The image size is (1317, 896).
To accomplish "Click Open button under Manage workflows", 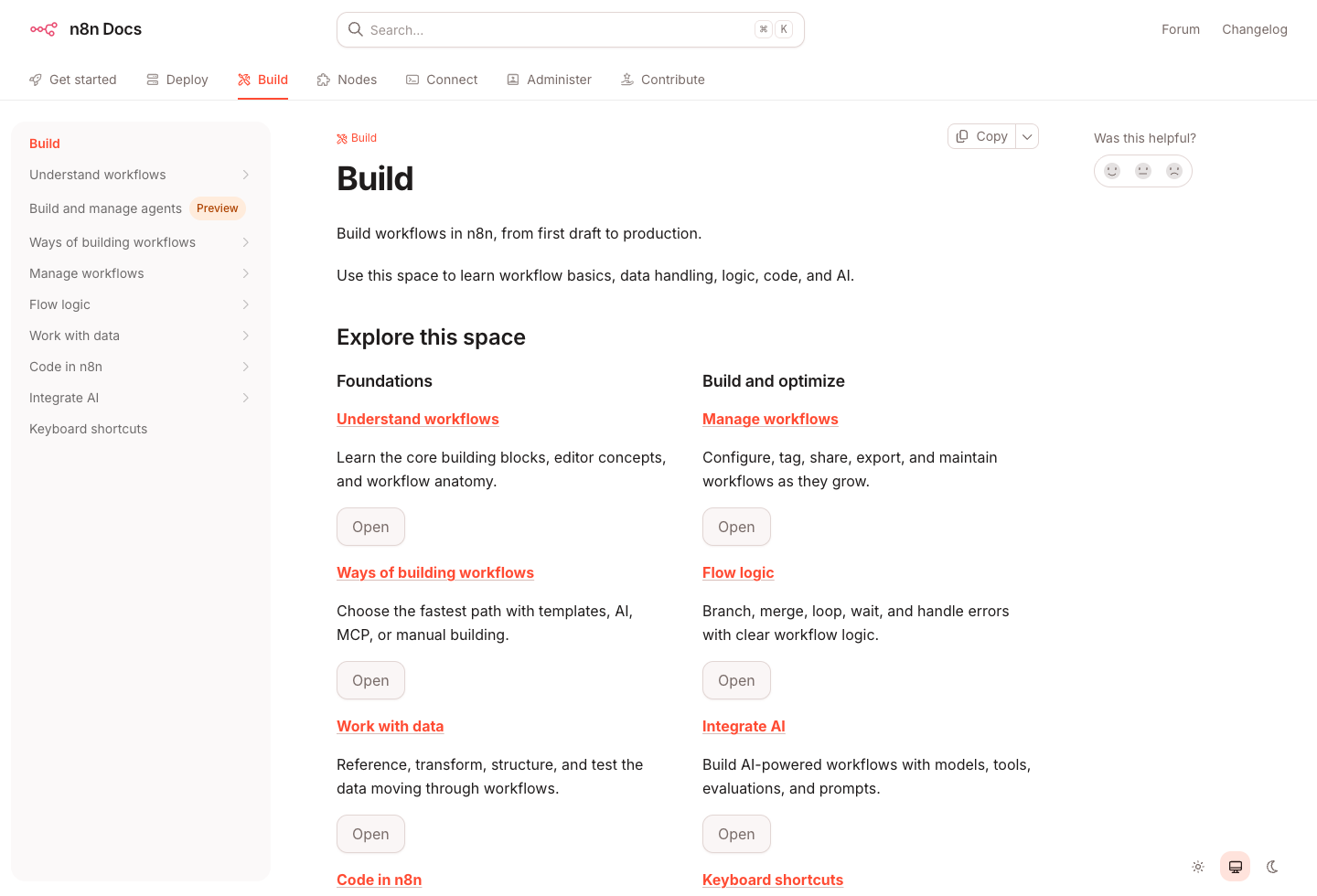I will click(736, 527).
